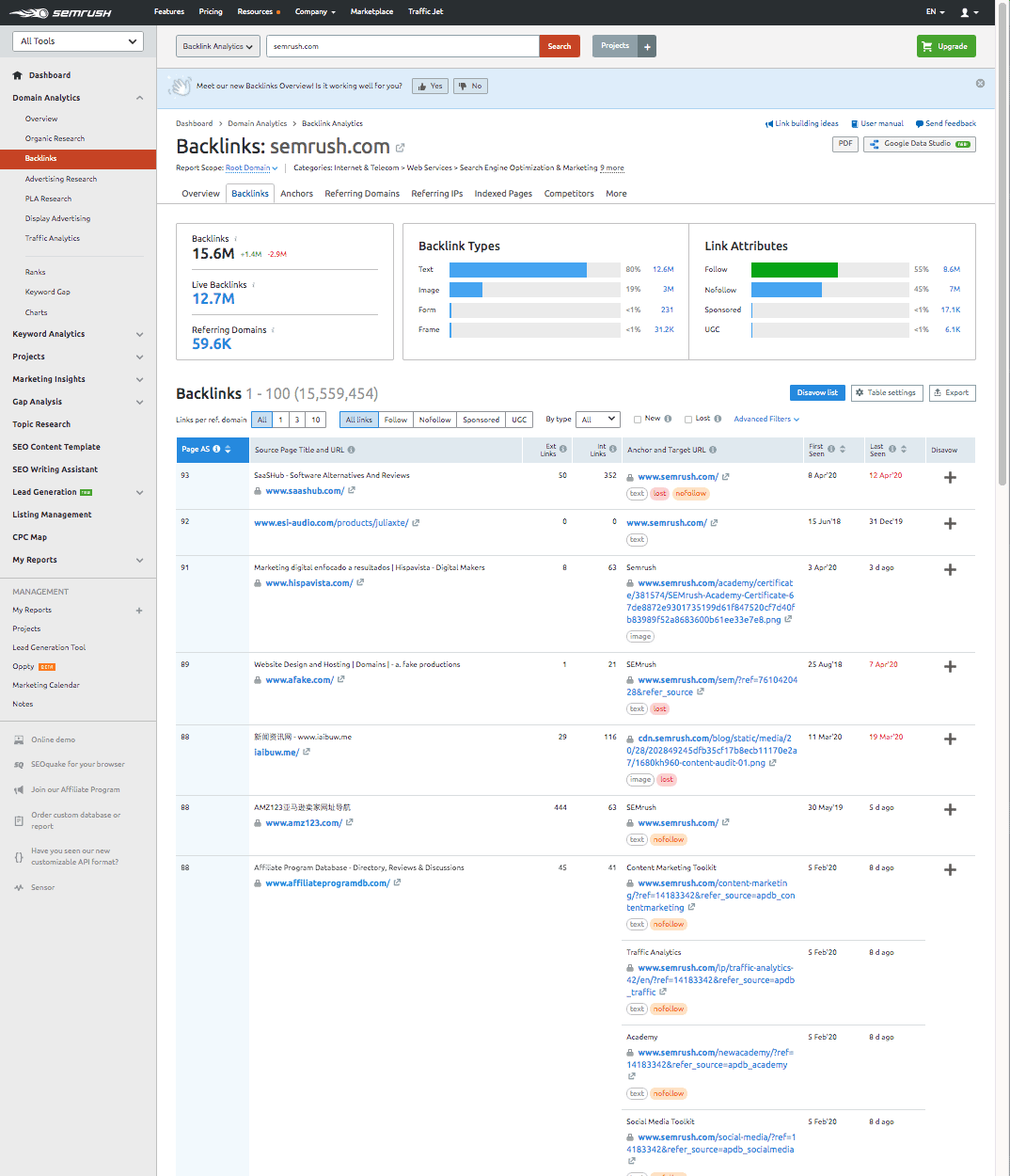The image size is (1010, 1176).
Task: Click the thumbs-up Yes feedback button
Action: (430, 87)
